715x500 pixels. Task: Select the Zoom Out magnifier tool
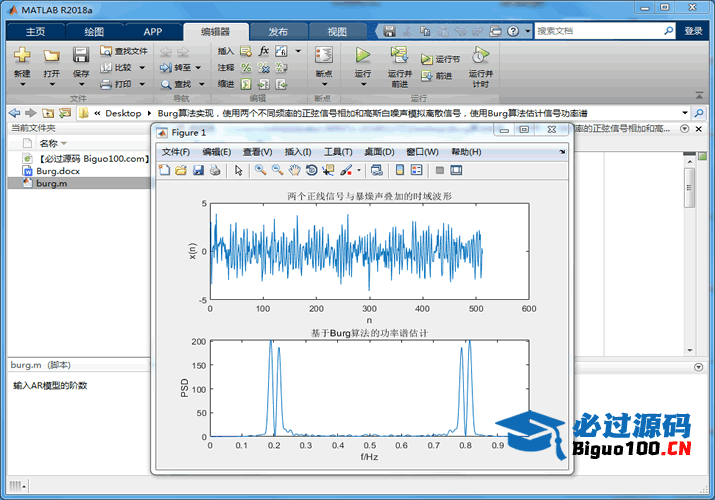pyautogui.click(x=277, y=170)
